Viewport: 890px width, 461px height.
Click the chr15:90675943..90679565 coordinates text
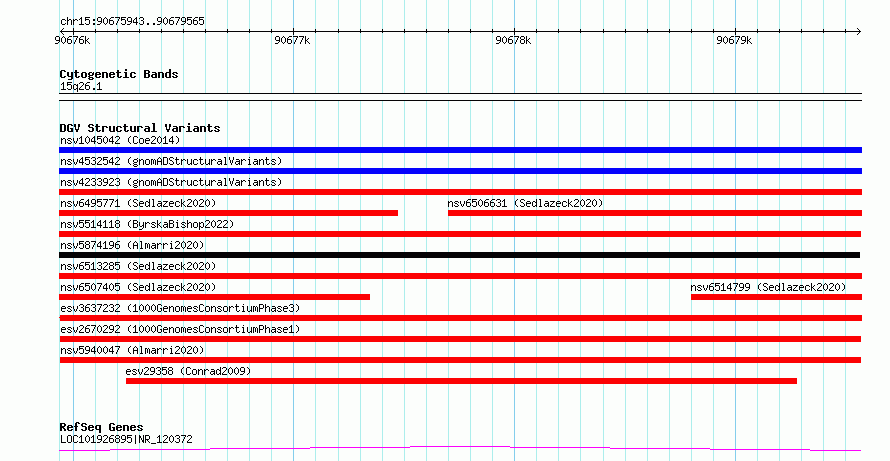pyautogui.click(x=132, y=22)
